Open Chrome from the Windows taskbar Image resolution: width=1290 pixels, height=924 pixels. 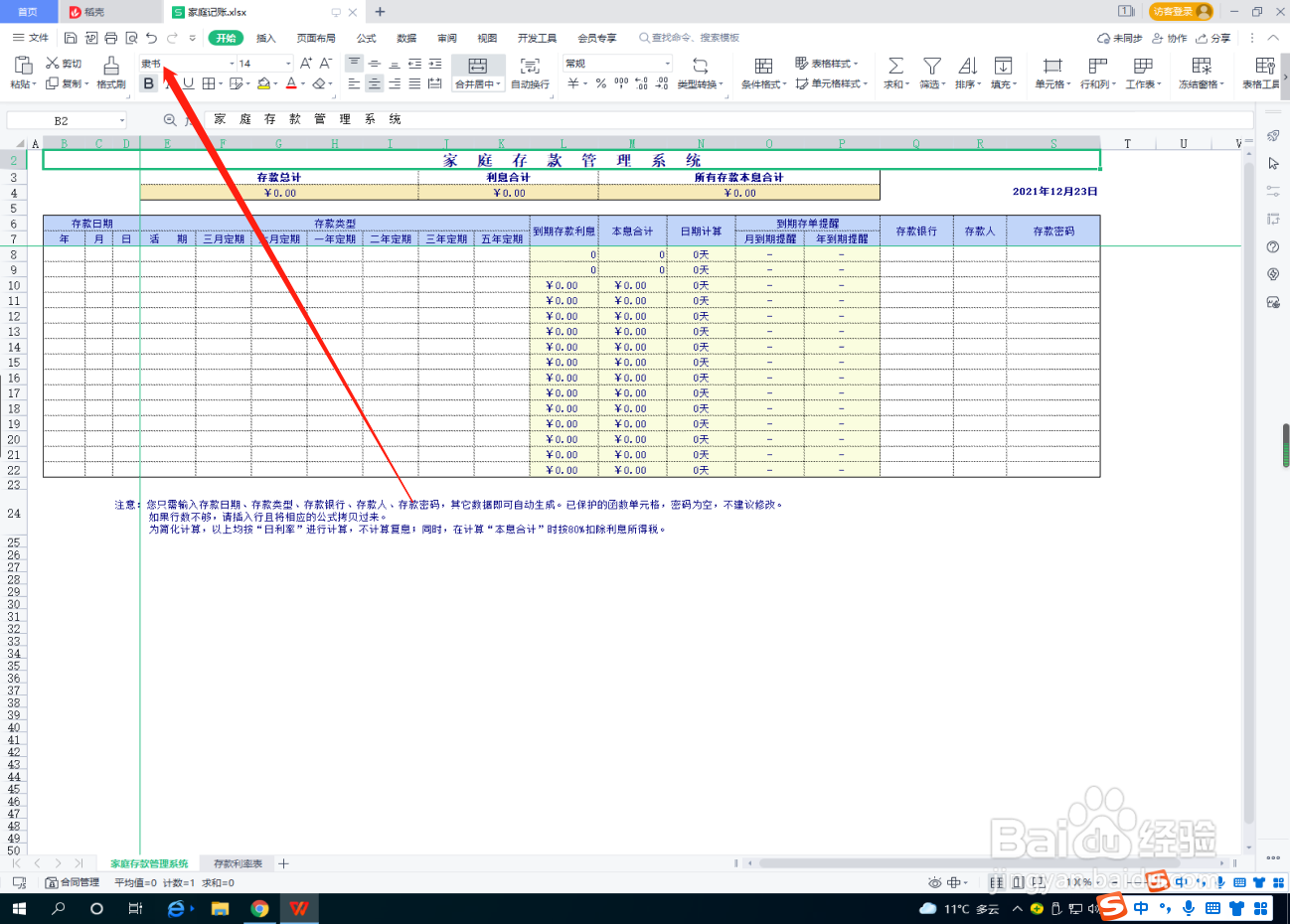pos(259,908)
